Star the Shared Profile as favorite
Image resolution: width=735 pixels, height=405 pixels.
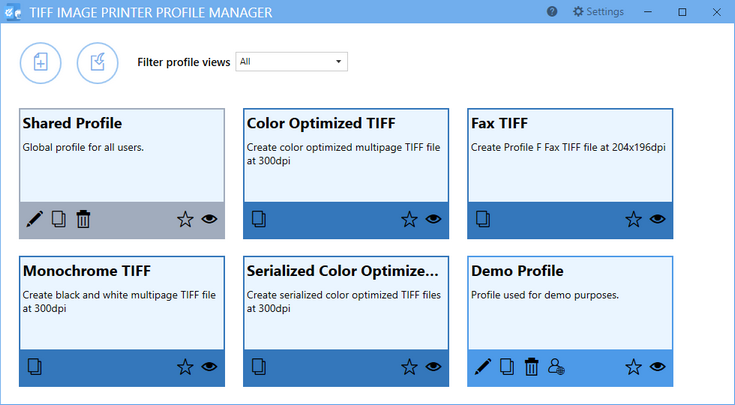(185, 219)
